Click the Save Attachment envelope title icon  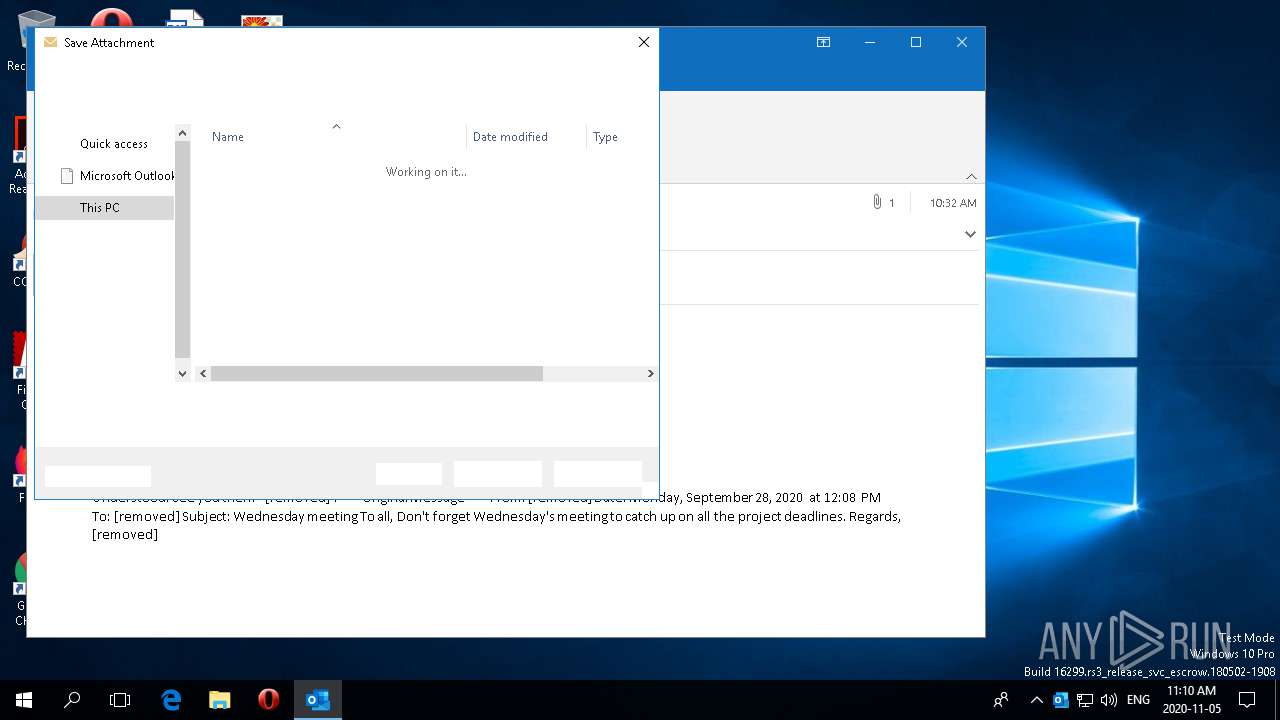(50, 42)
